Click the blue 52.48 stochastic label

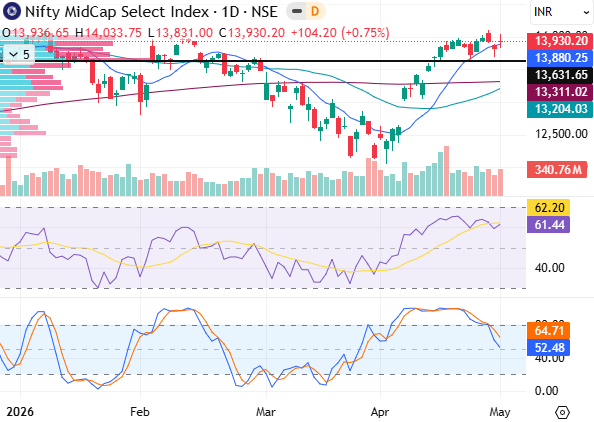pyautogui.click(x=549, y=348)
